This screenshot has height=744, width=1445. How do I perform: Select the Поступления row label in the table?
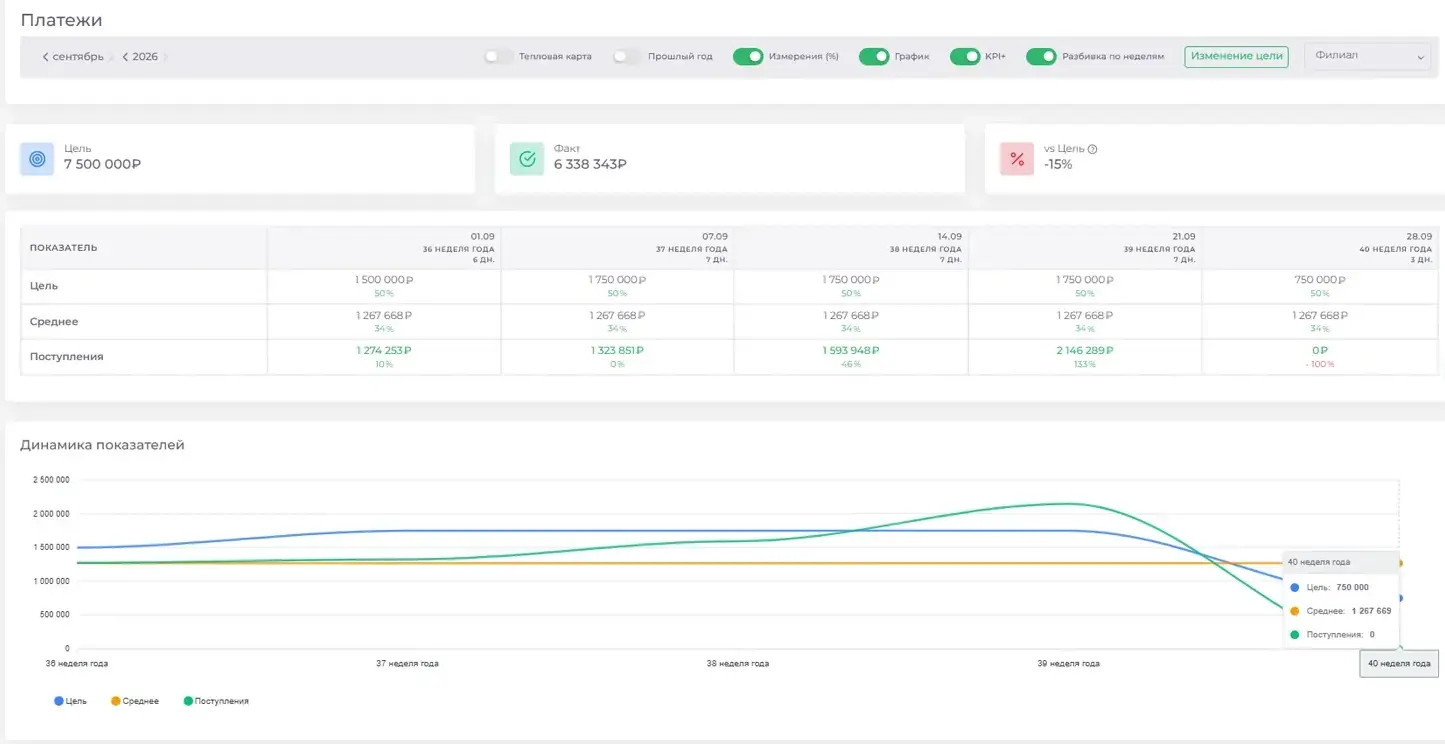tap(67, 357)
